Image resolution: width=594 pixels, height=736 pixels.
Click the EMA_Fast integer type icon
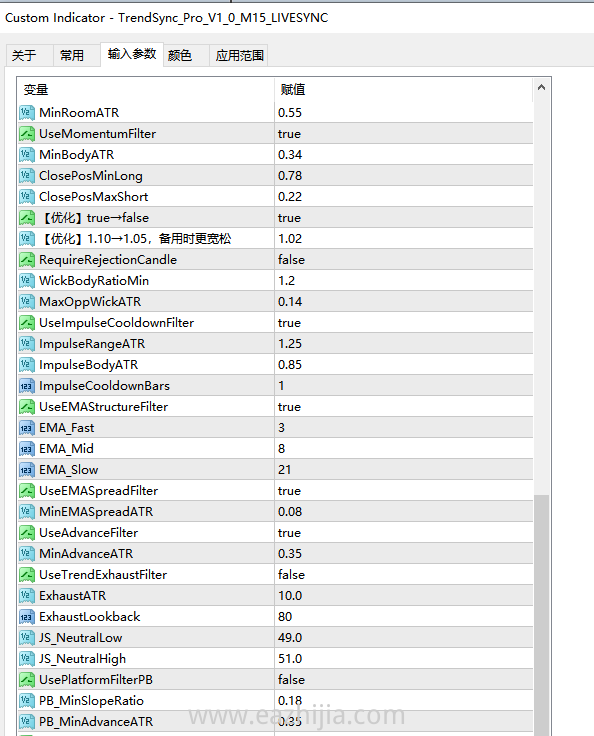pos(27,428)
